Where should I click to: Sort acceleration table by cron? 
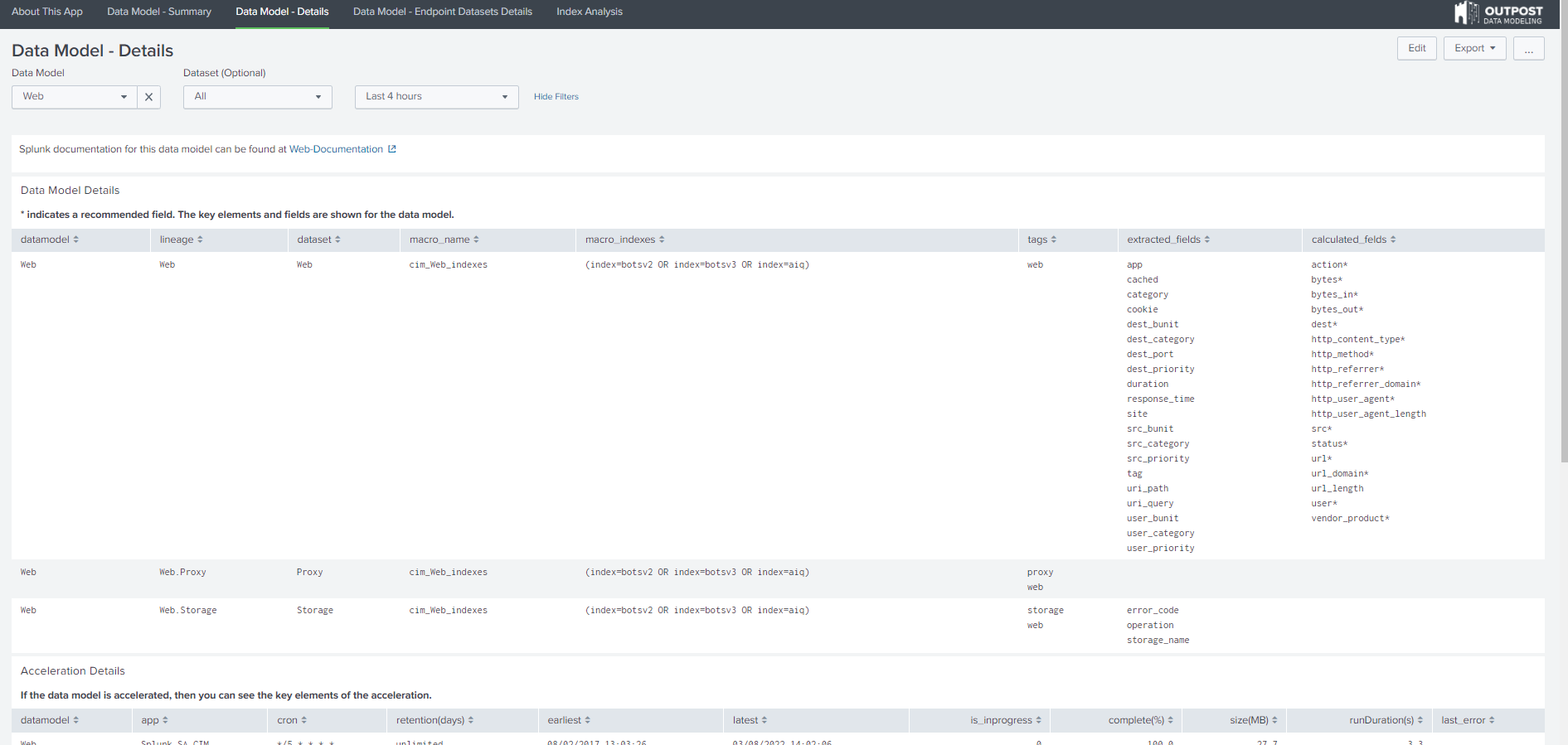[x=292, y=720]
